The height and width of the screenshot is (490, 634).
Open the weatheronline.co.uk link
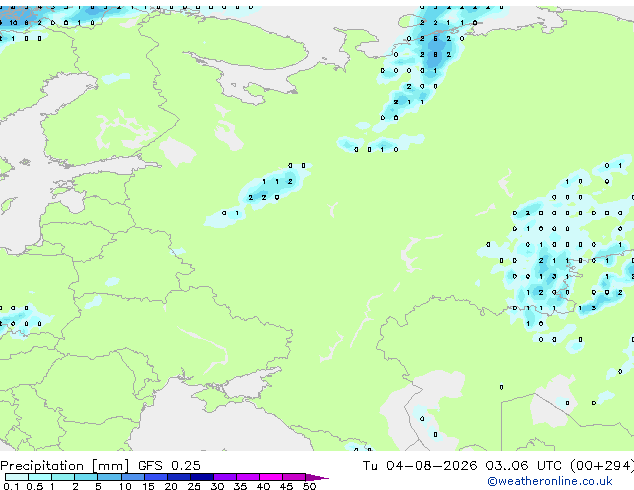coord(549,481)
